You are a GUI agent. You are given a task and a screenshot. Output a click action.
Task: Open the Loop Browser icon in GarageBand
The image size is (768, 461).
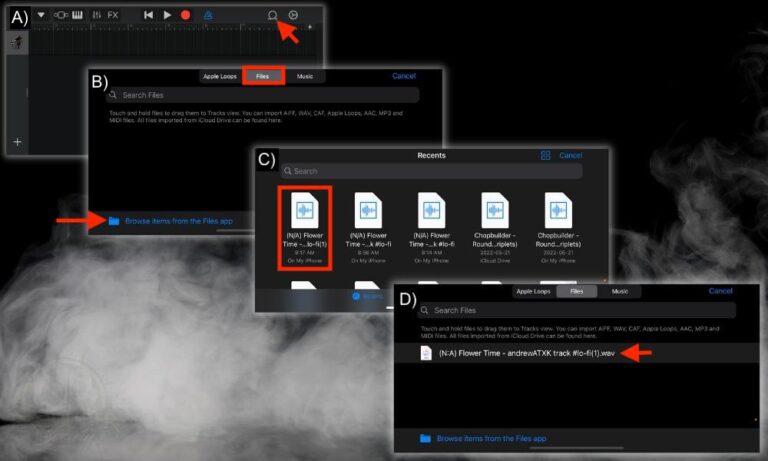pyautogui.click(x=272, y=15)
